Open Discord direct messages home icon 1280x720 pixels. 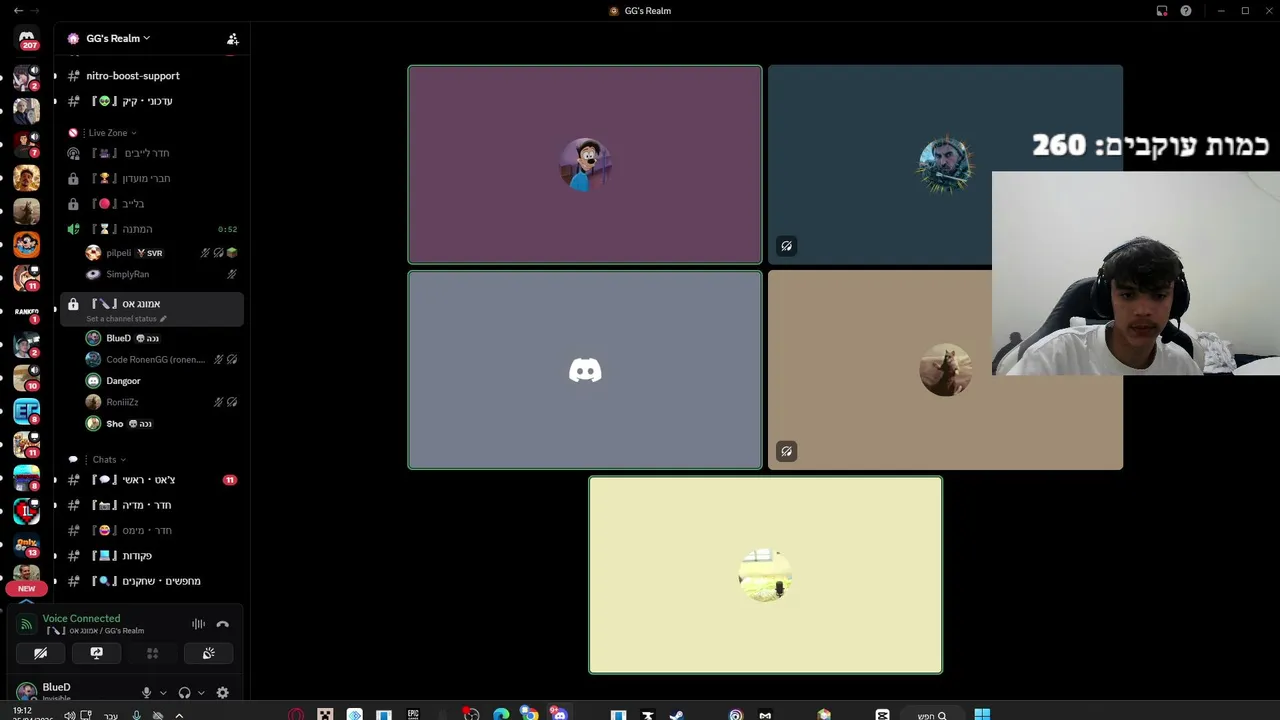(x=27, y=39)
